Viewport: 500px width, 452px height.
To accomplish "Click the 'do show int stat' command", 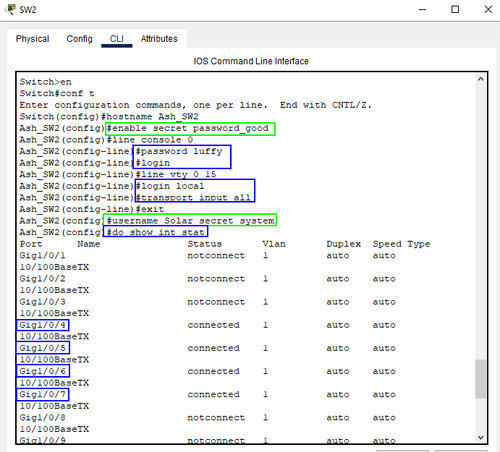I will (x=155, y=232).
